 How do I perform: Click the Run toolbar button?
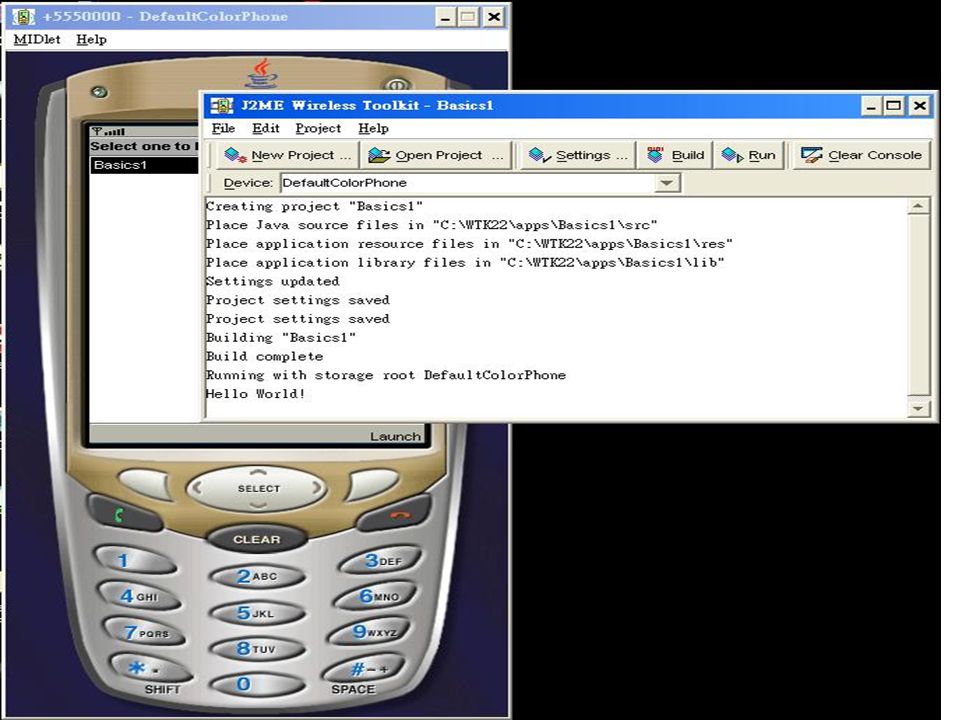tap(749, 156)
